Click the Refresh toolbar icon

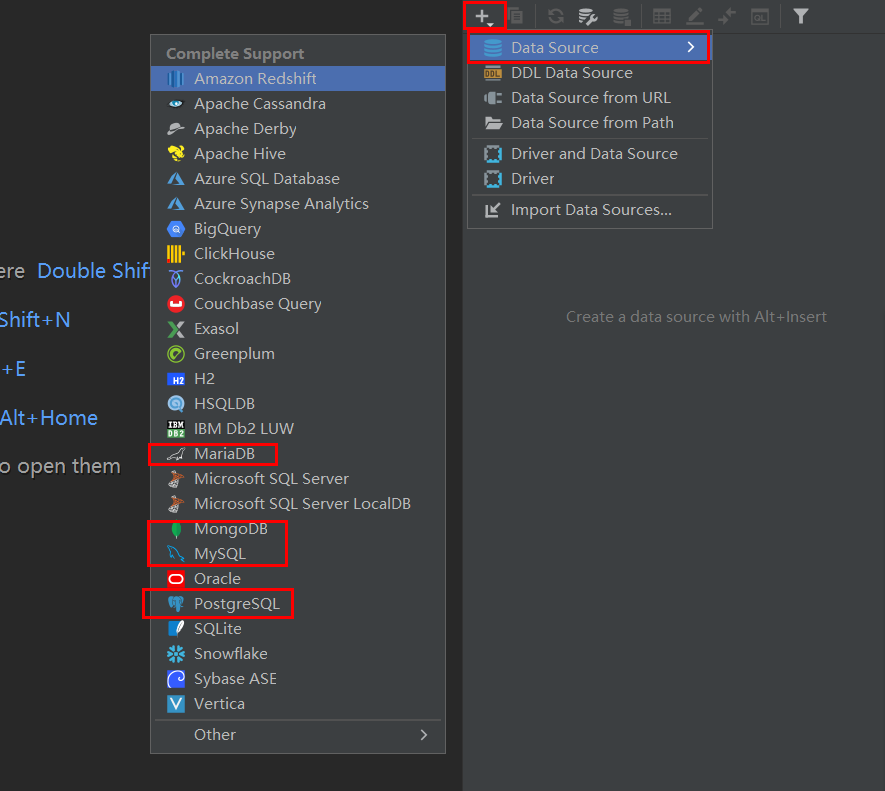(556, 16)
